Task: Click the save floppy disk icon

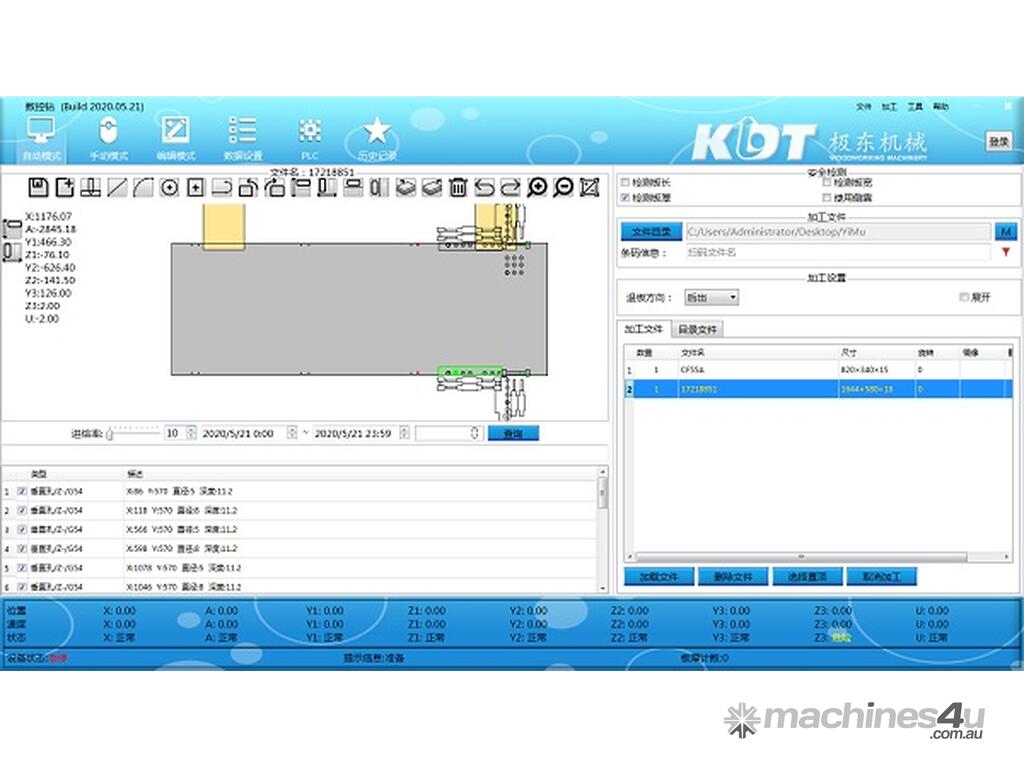Action: [x=38, y=187]
